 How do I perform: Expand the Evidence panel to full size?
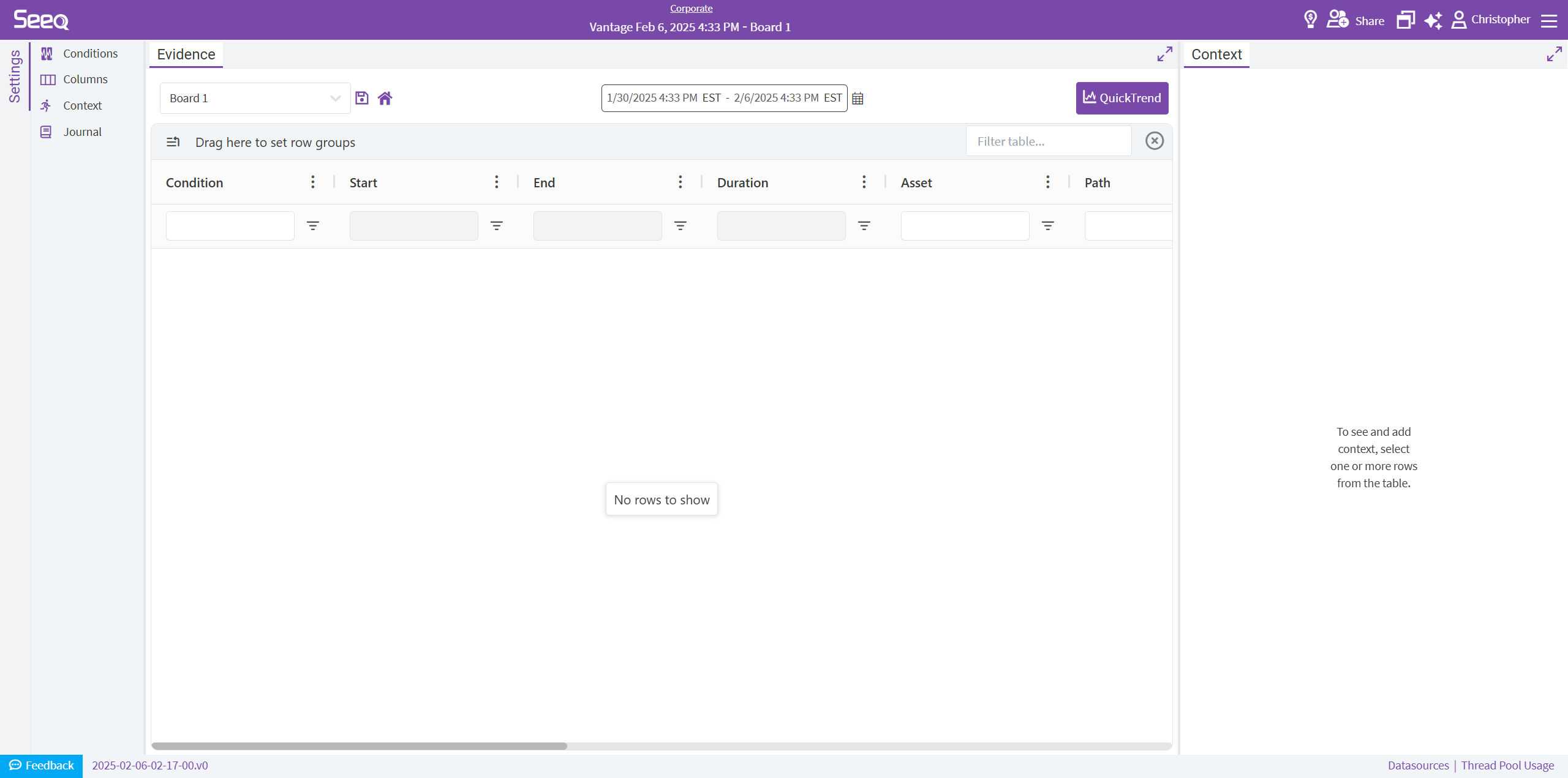(x=1164, y=54)
